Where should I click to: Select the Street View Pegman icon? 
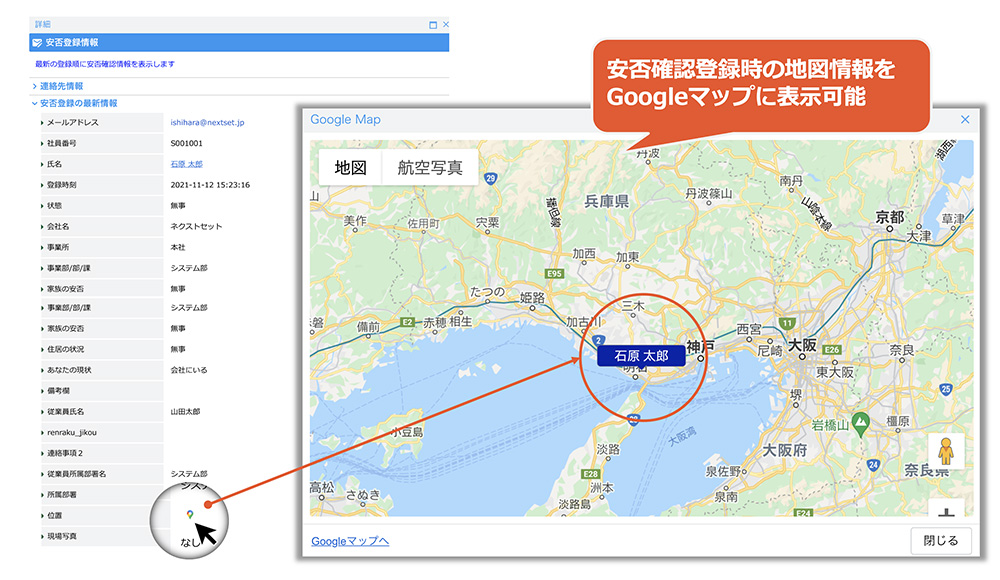click(x=945, y=451)
